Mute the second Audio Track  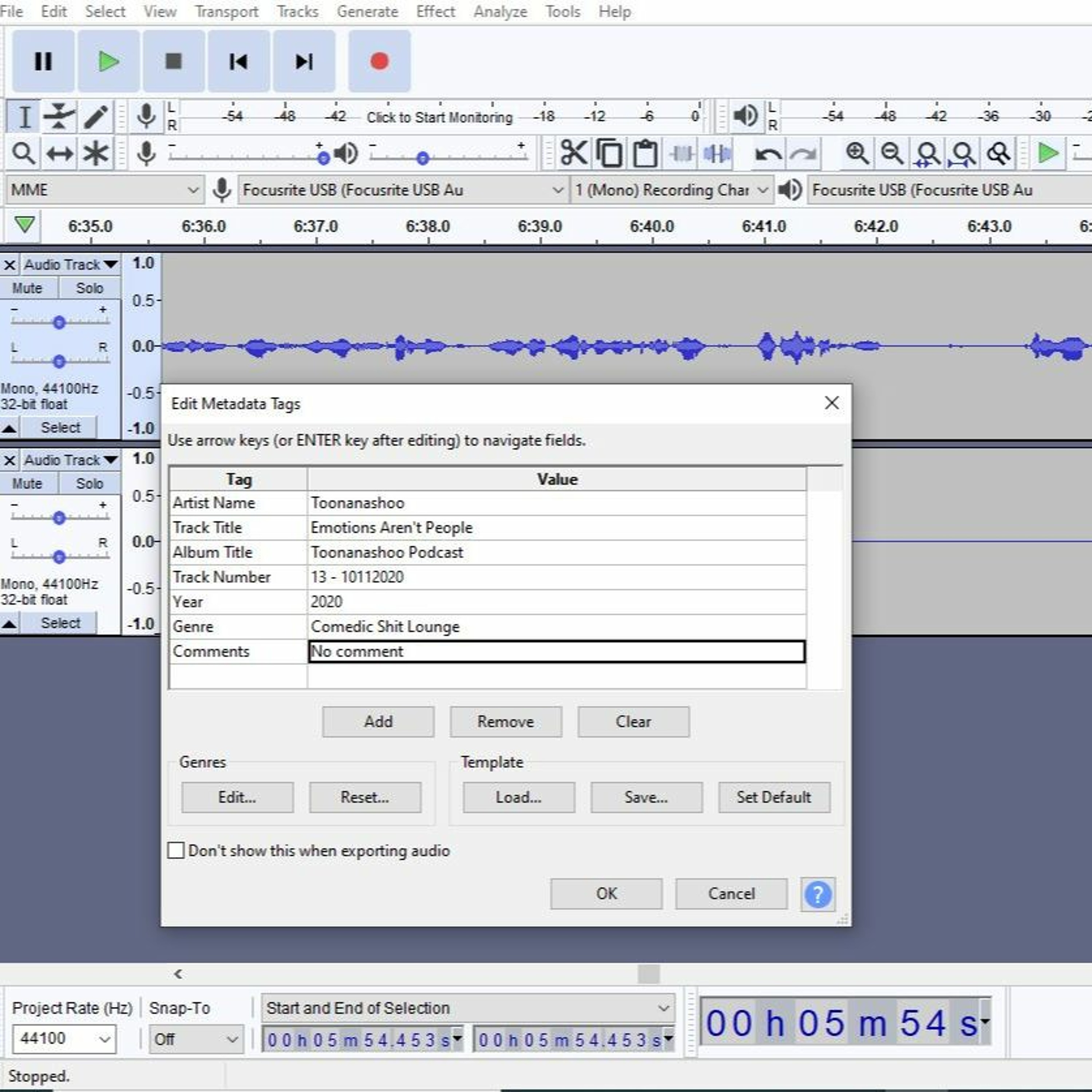click(x=28, y=484)
